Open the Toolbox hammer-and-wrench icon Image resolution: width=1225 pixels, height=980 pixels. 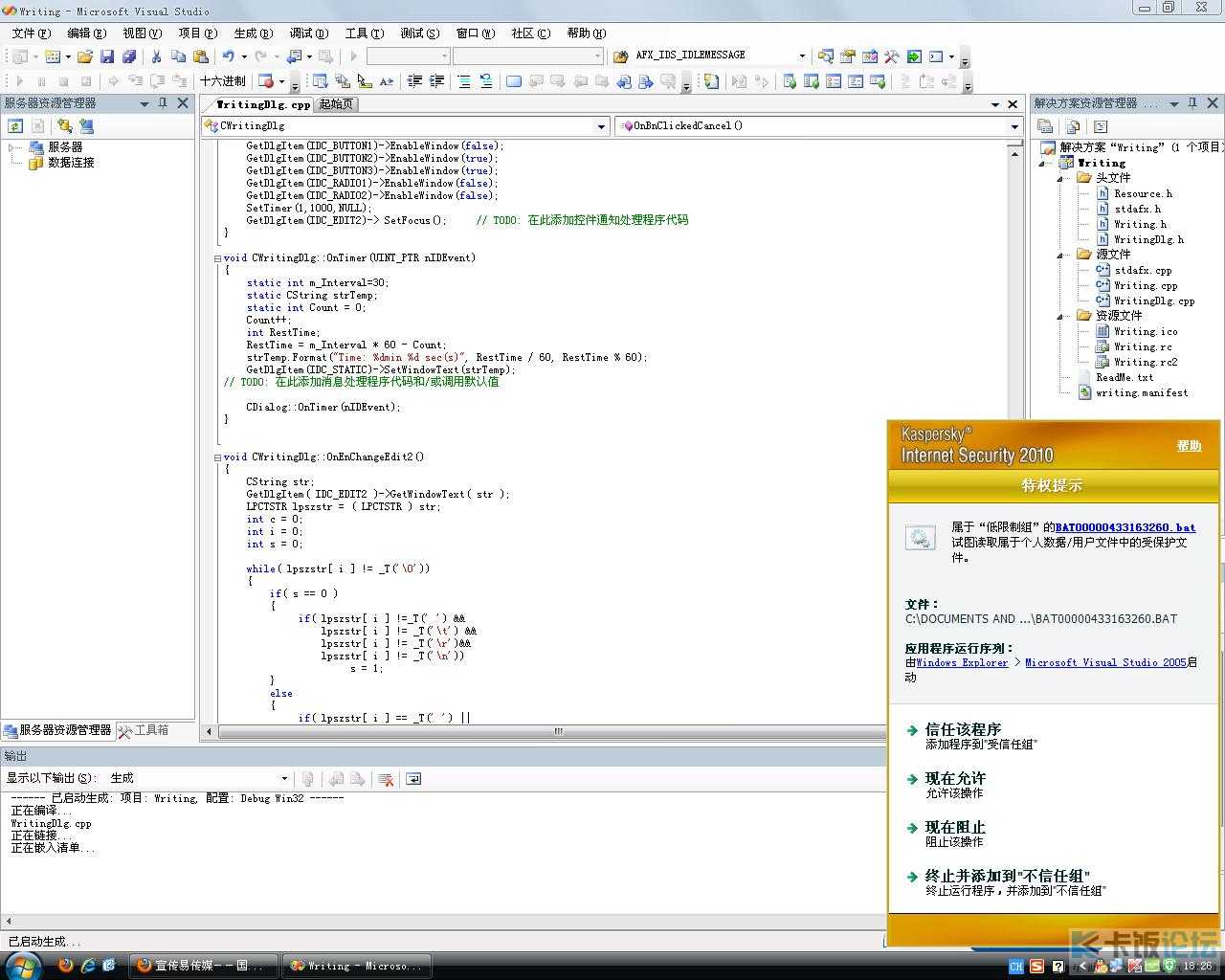point(892,56)
